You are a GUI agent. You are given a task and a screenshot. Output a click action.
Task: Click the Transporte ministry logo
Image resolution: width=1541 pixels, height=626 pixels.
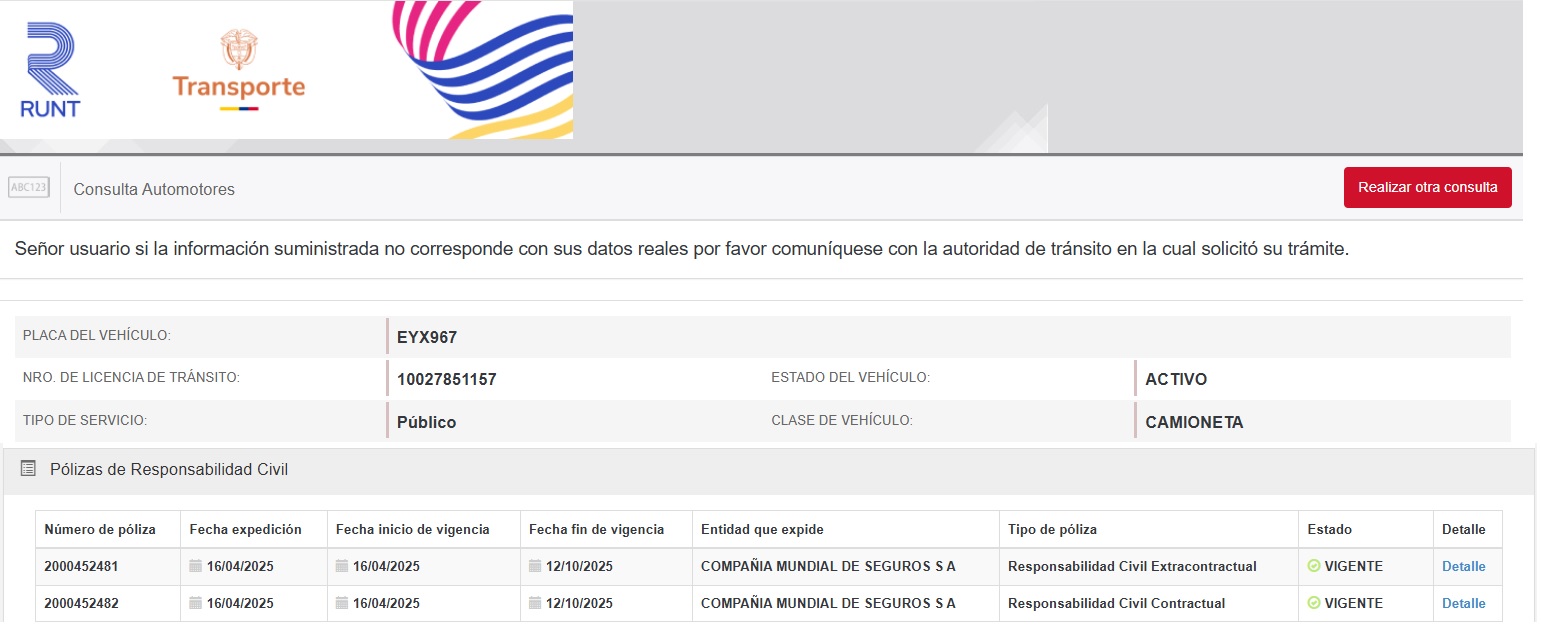(x=238, y=70)
